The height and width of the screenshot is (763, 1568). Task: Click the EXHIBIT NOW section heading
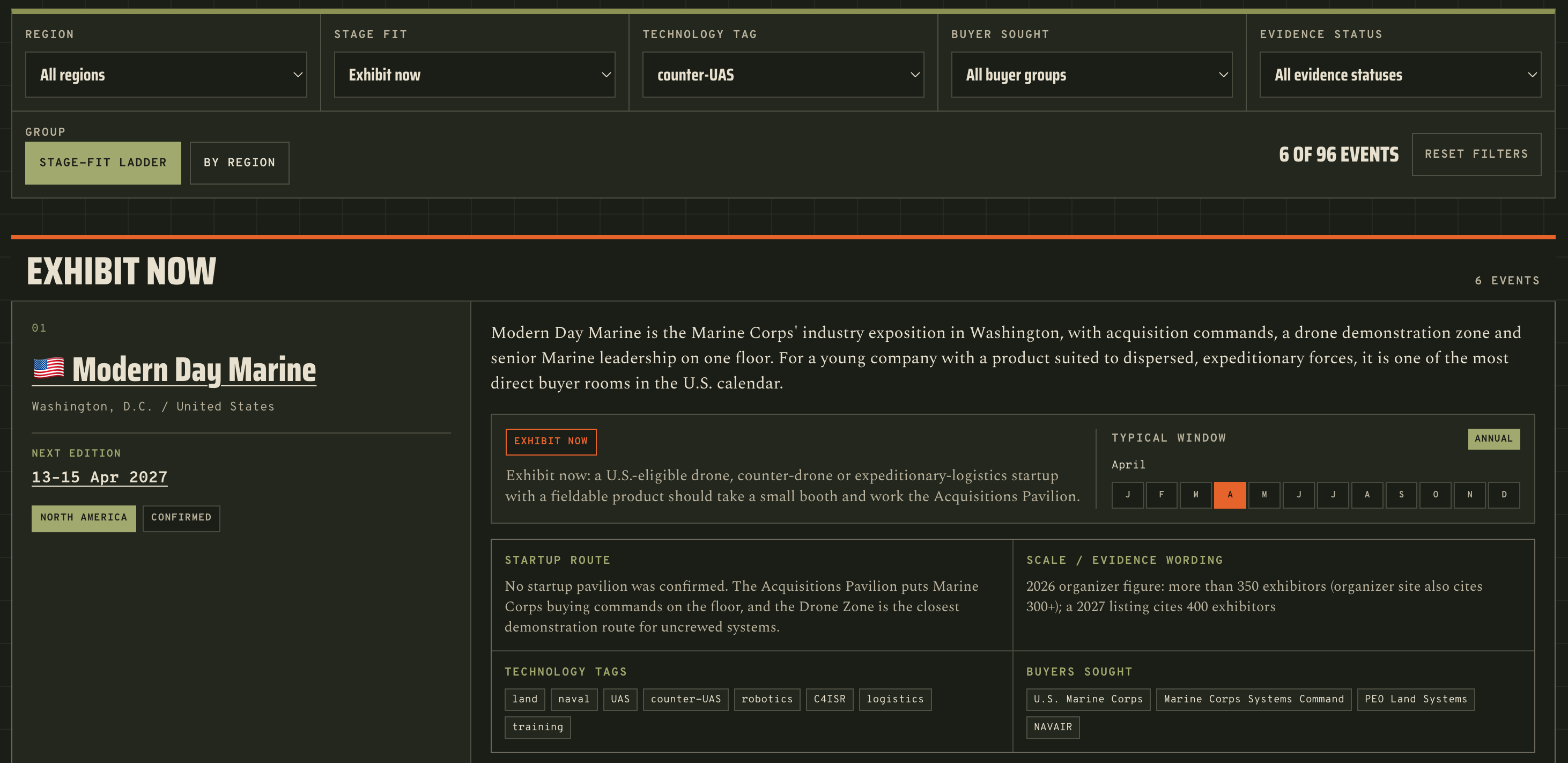[121, 271]
